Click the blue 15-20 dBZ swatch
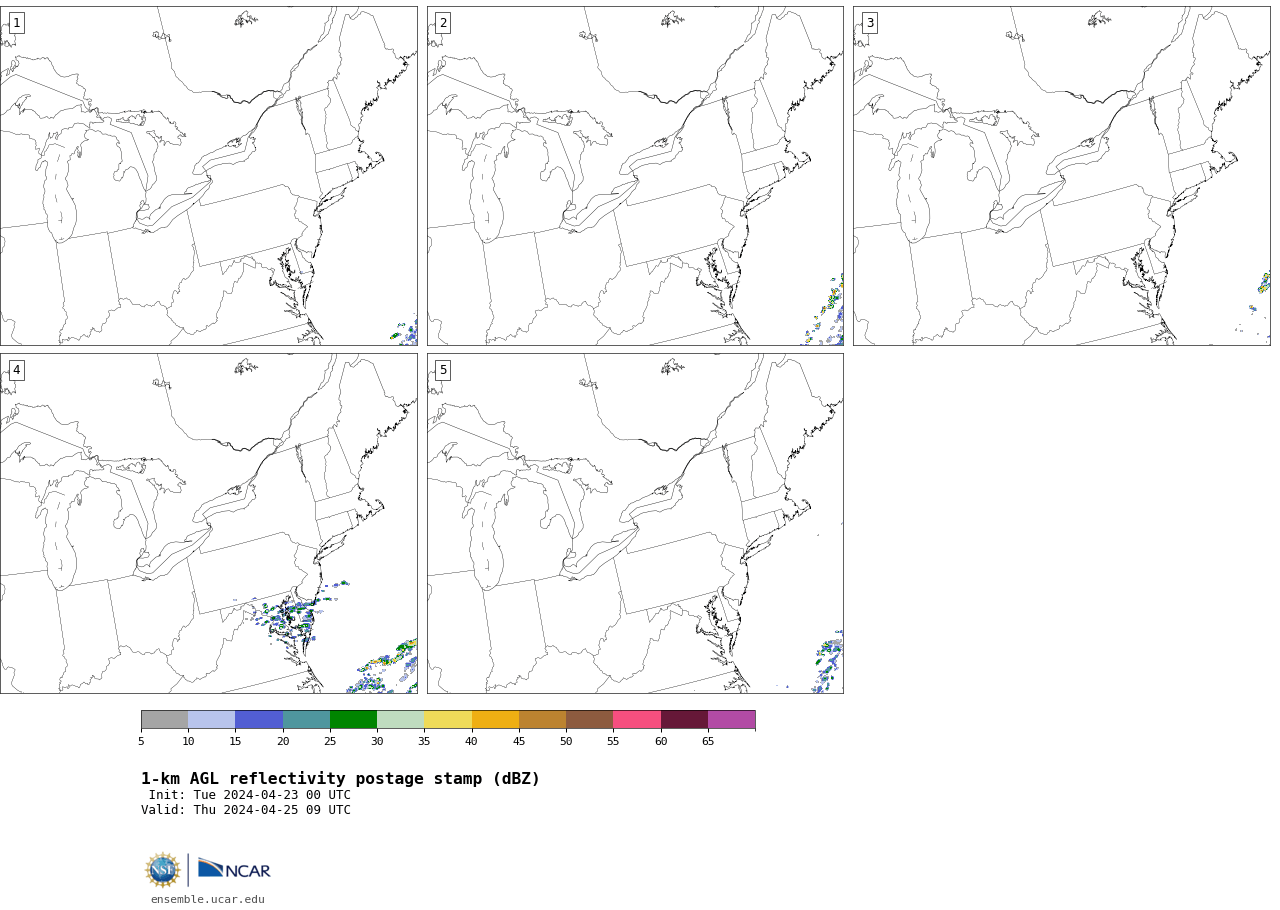 (x=259, y=720)
